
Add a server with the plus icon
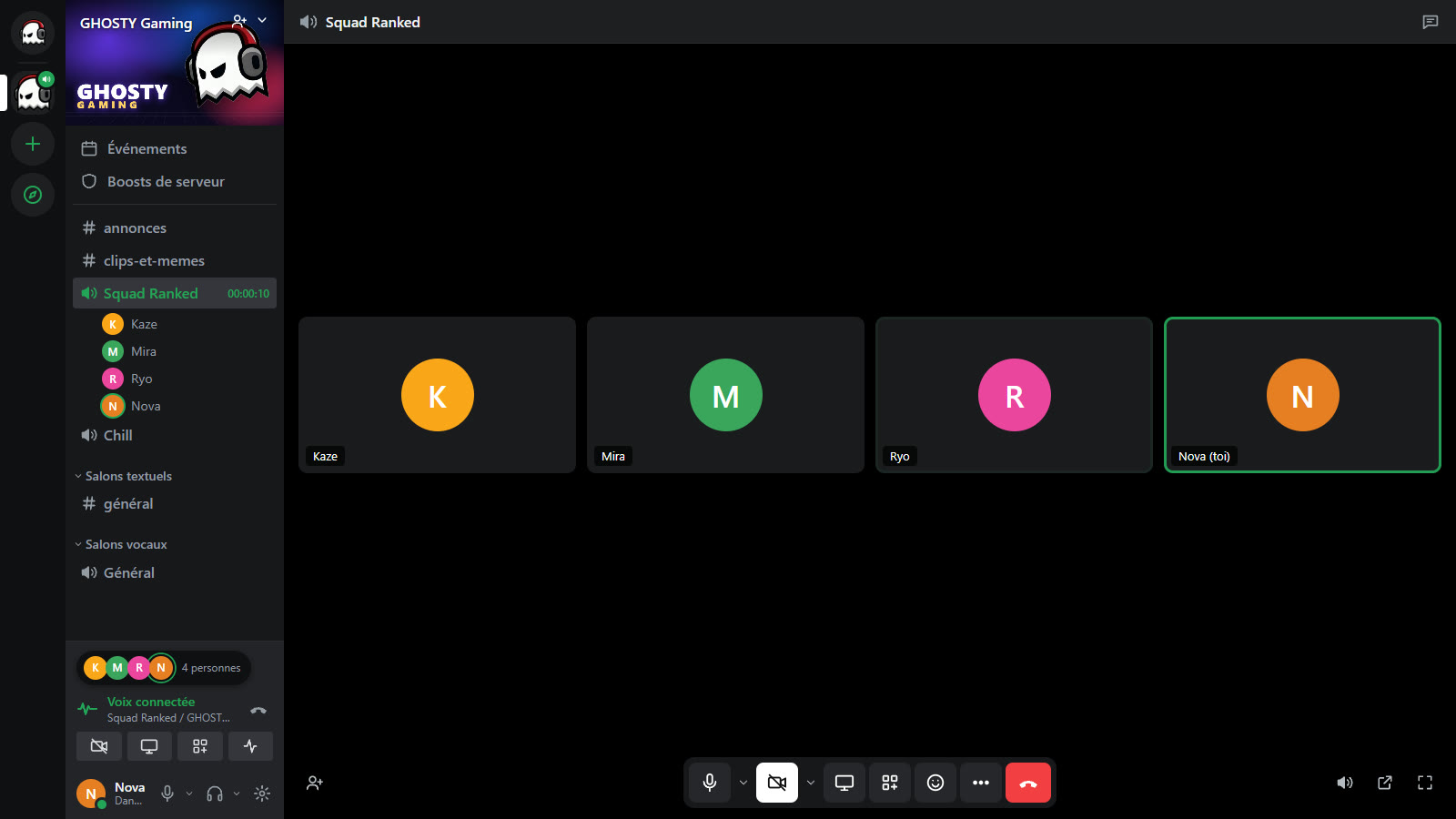tap(33, 144)
